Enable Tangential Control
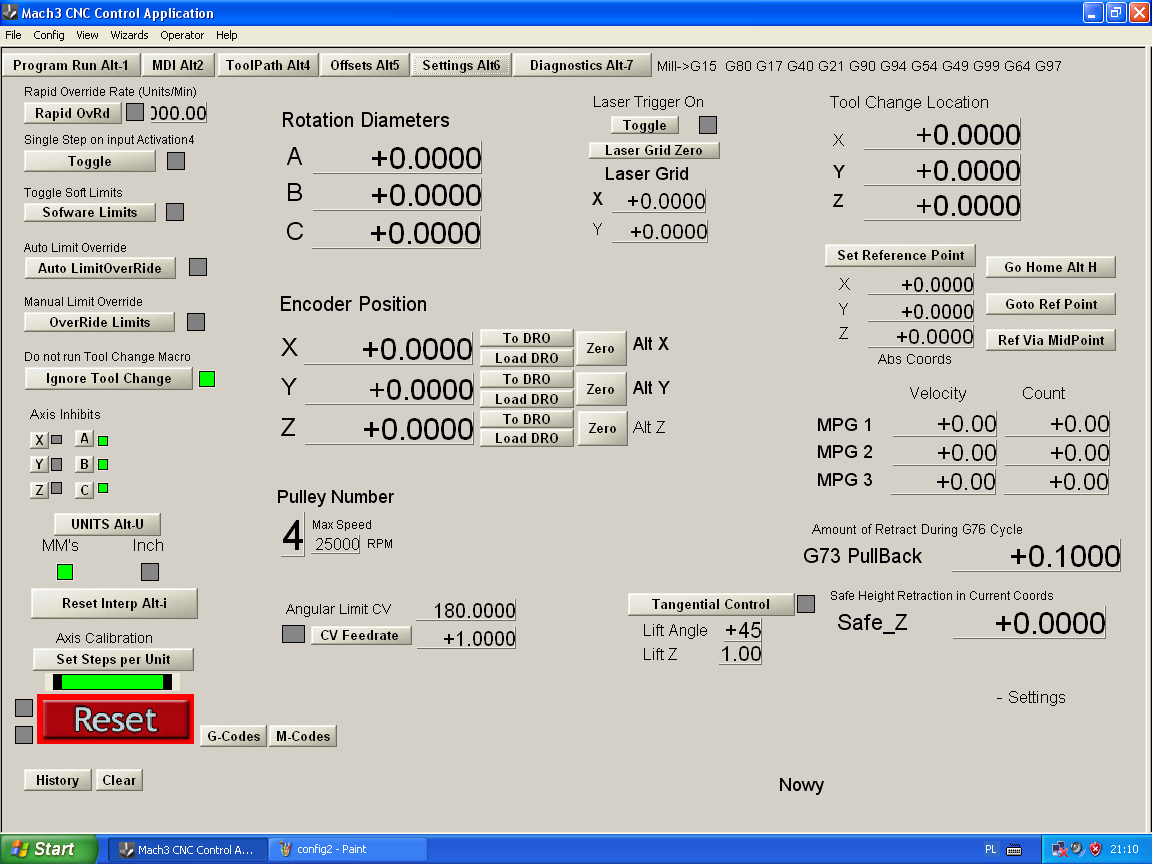Screen dimensions: 1152x864 710,604
